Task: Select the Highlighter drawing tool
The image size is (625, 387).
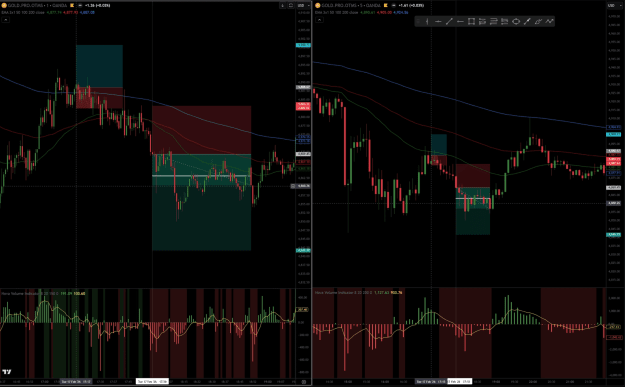Action: coord(538,22)
